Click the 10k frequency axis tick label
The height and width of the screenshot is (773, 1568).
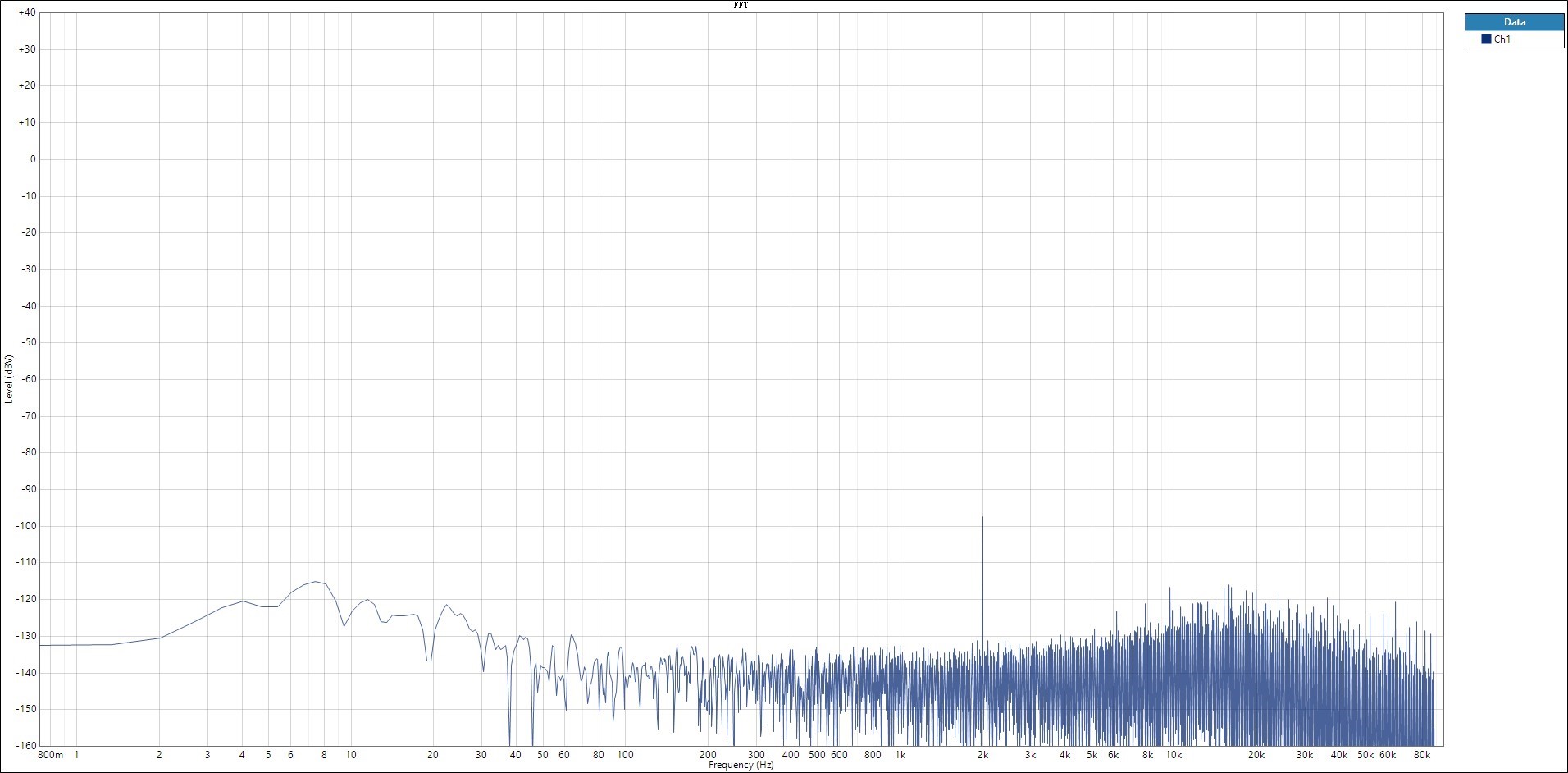pos(1174,755)
